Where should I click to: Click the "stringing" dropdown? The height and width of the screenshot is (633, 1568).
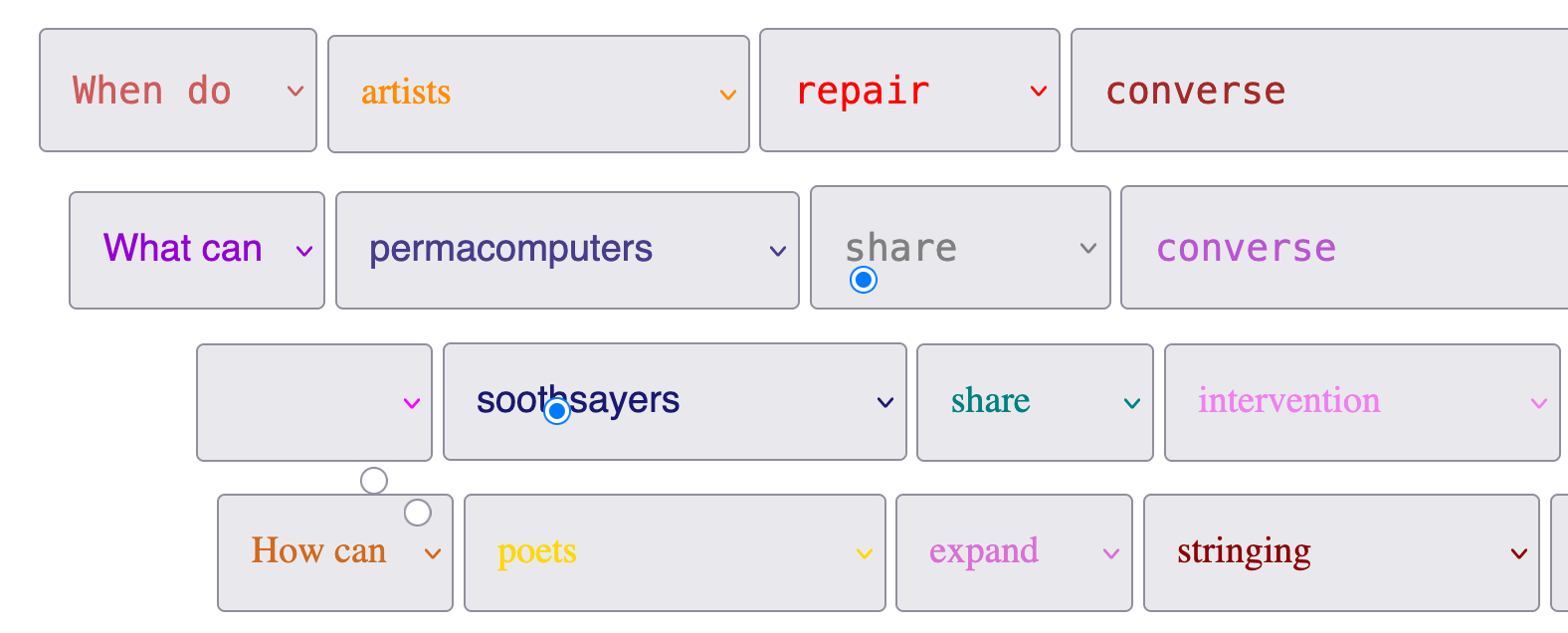click(x=1341, y=552)
